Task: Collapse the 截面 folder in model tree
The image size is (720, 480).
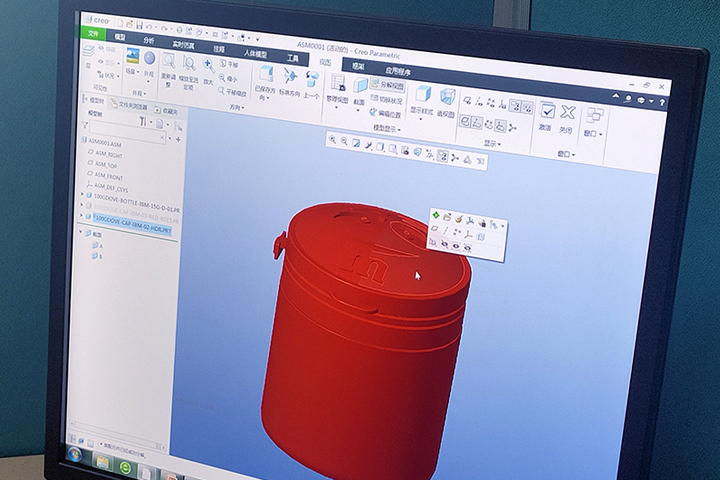Action: pos(84,234)
